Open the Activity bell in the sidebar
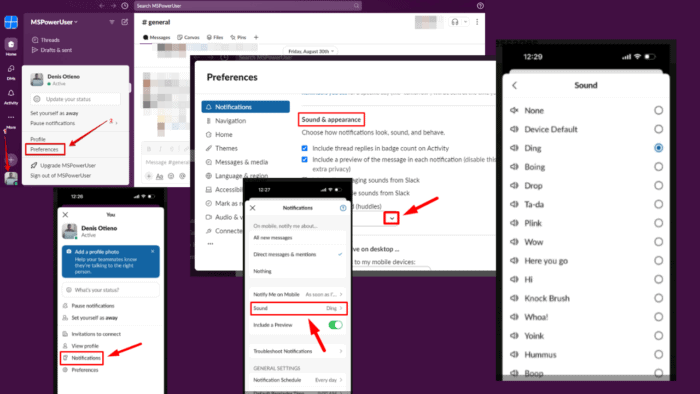The image size is (700, 394). (11, 96)
